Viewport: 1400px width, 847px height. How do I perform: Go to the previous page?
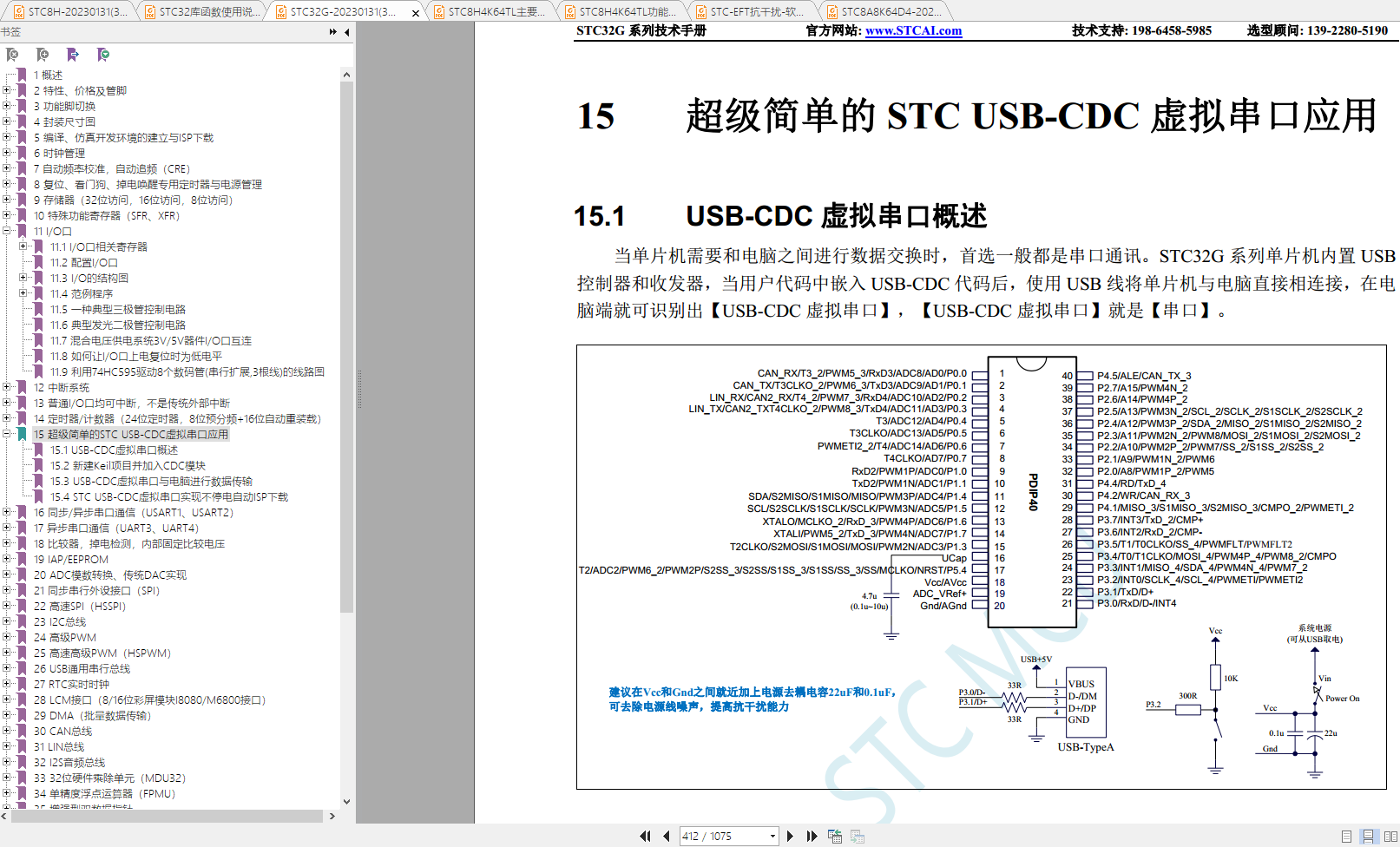[666, 836]
